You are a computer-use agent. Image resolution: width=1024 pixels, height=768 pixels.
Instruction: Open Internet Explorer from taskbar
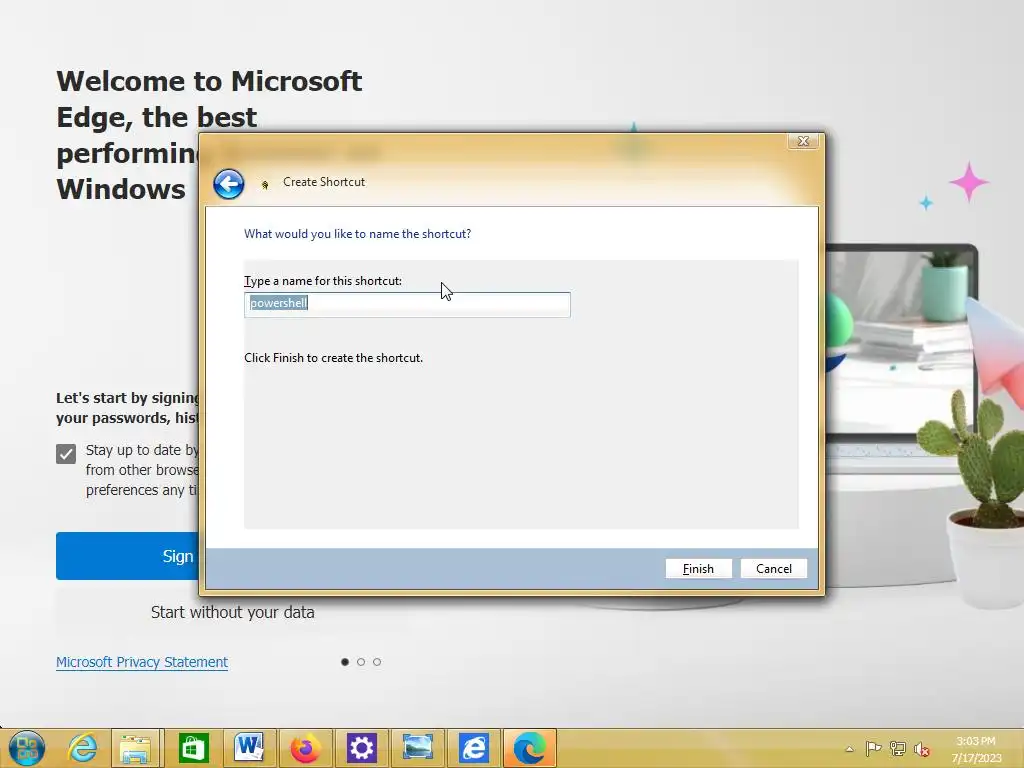(82, 748)
